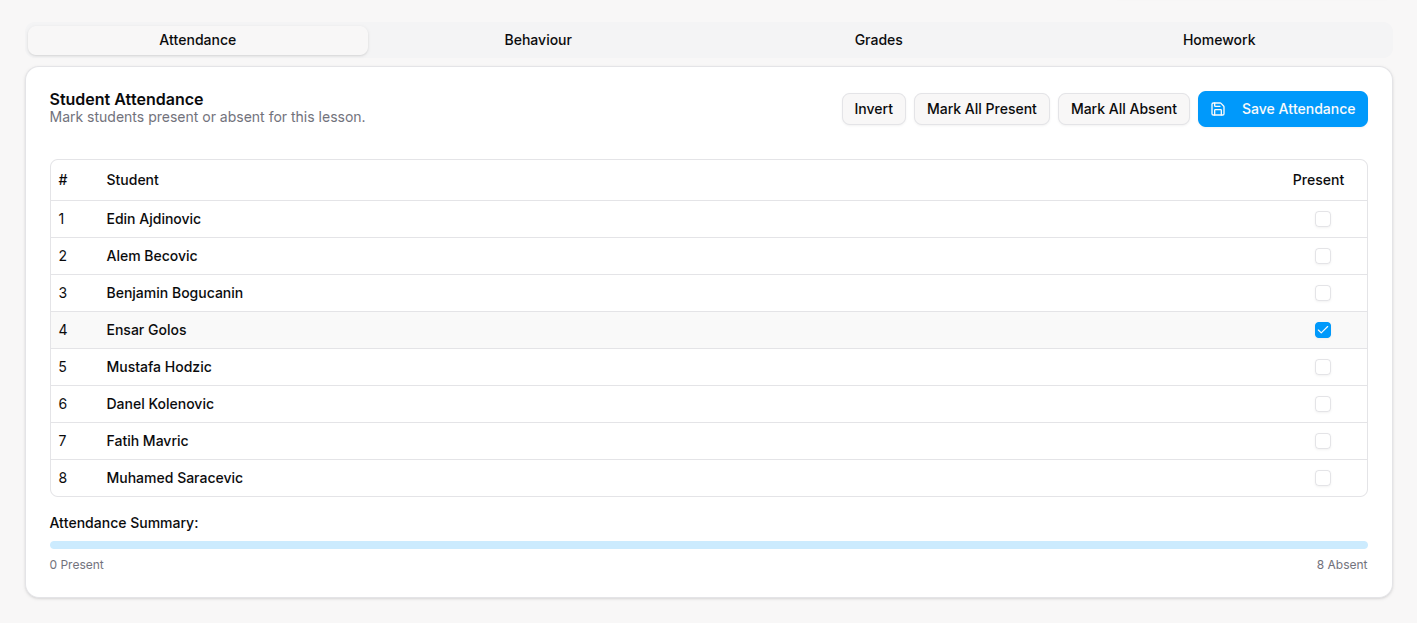The height and width of the screenshot is (623, 1417).
Task: Uncheck Ensar Golos's present checkbox
Action: coord(1323,329)
